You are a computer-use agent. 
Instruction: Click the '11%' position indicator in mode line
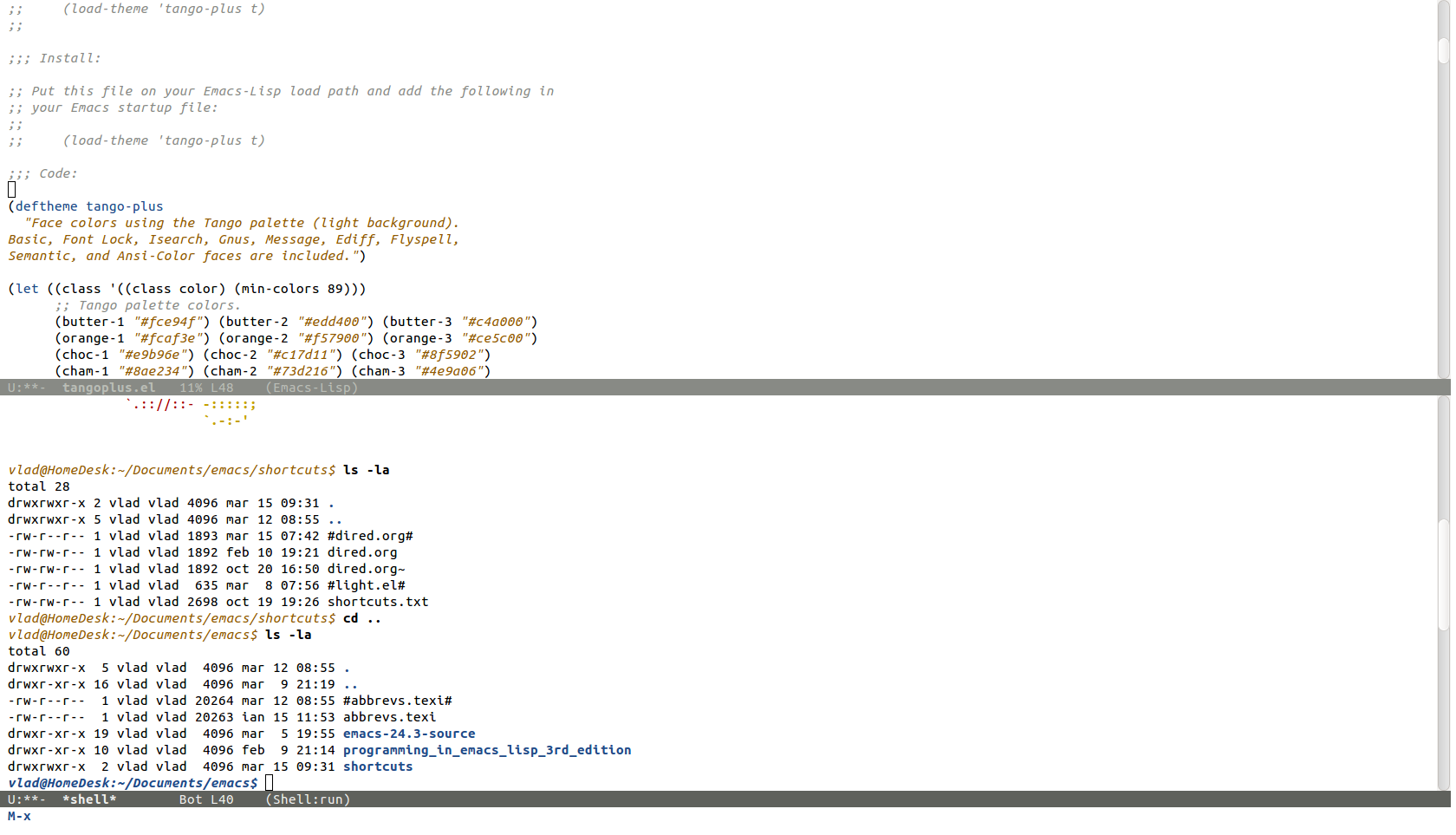191,388
